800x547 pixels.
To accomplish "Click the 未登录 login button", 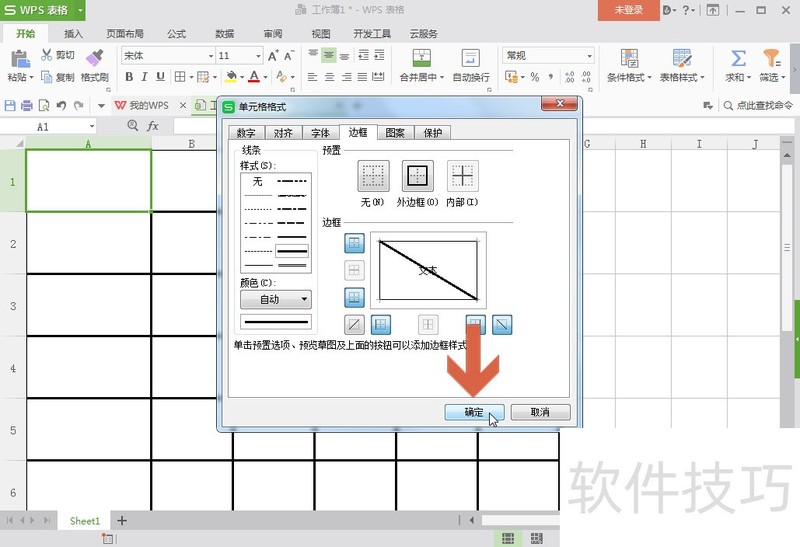I will pos(629,10).
